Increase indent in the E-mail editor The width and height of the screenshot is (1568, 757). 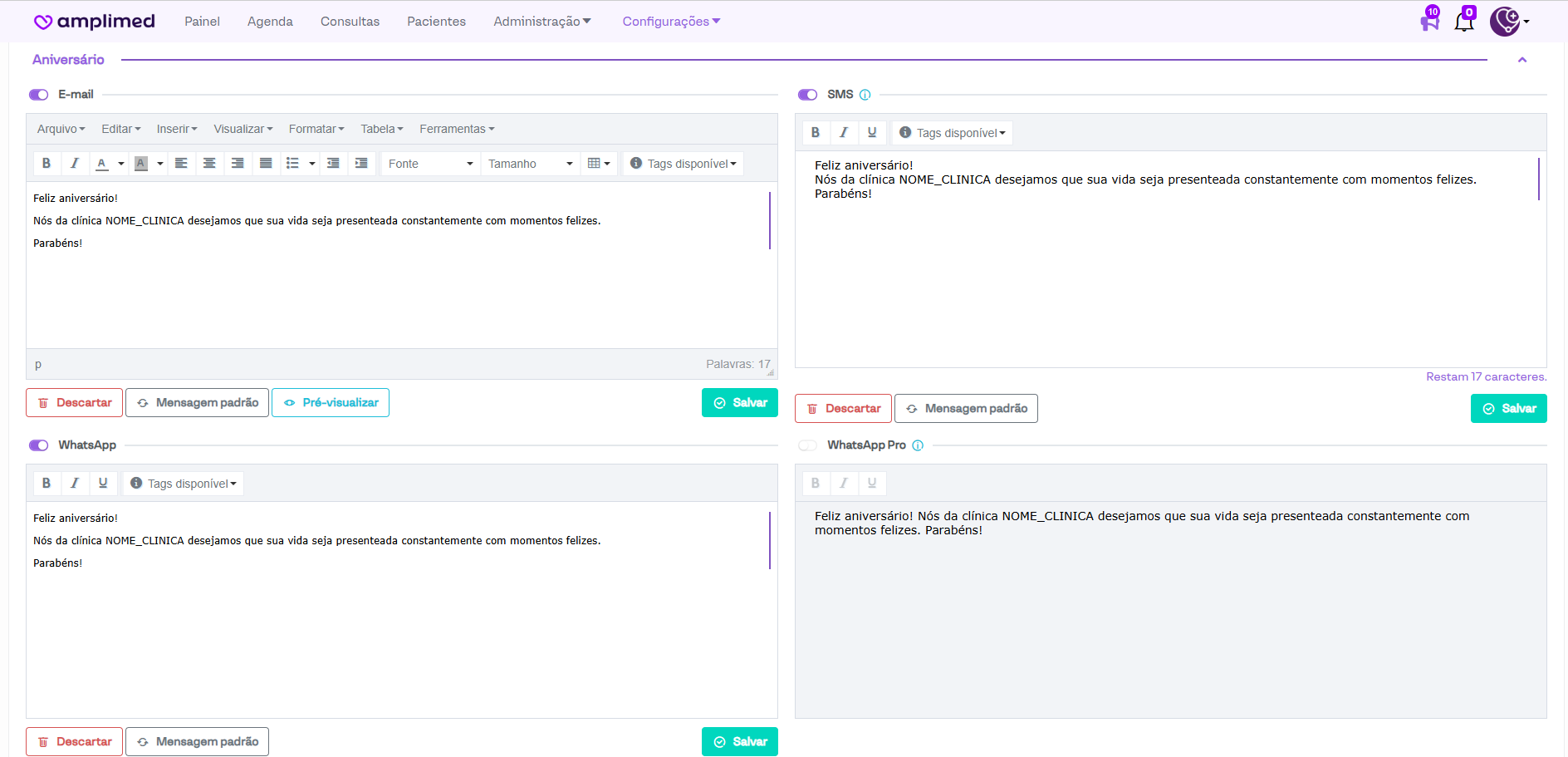[361, 164]
